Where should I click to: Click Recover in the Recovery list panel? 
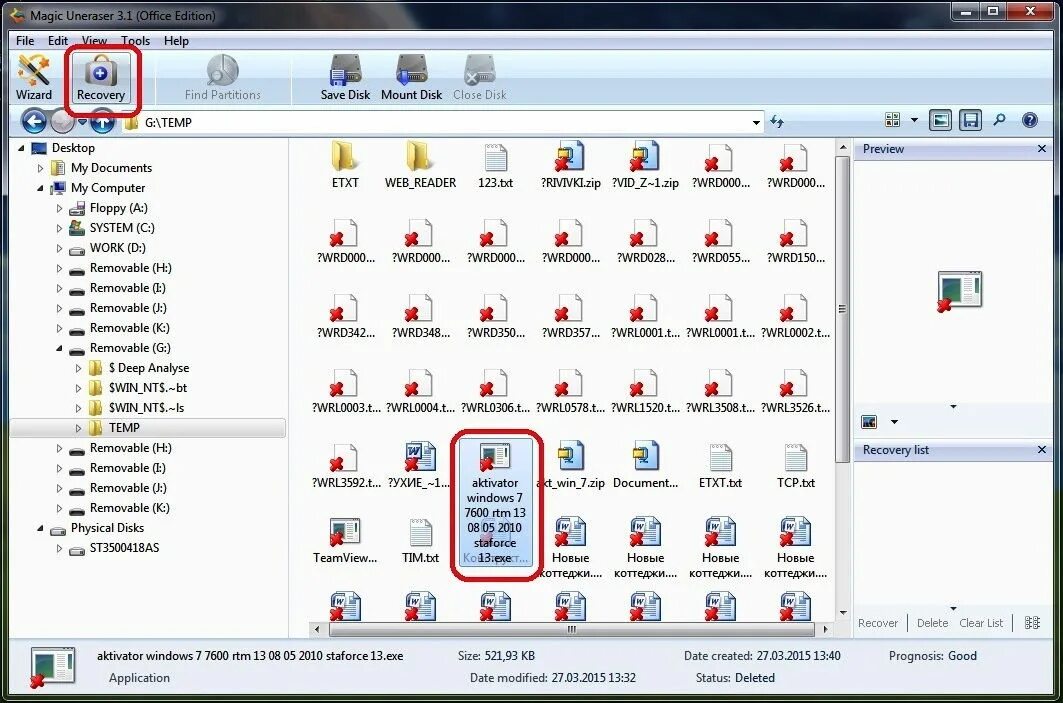[x=878, y=623]
